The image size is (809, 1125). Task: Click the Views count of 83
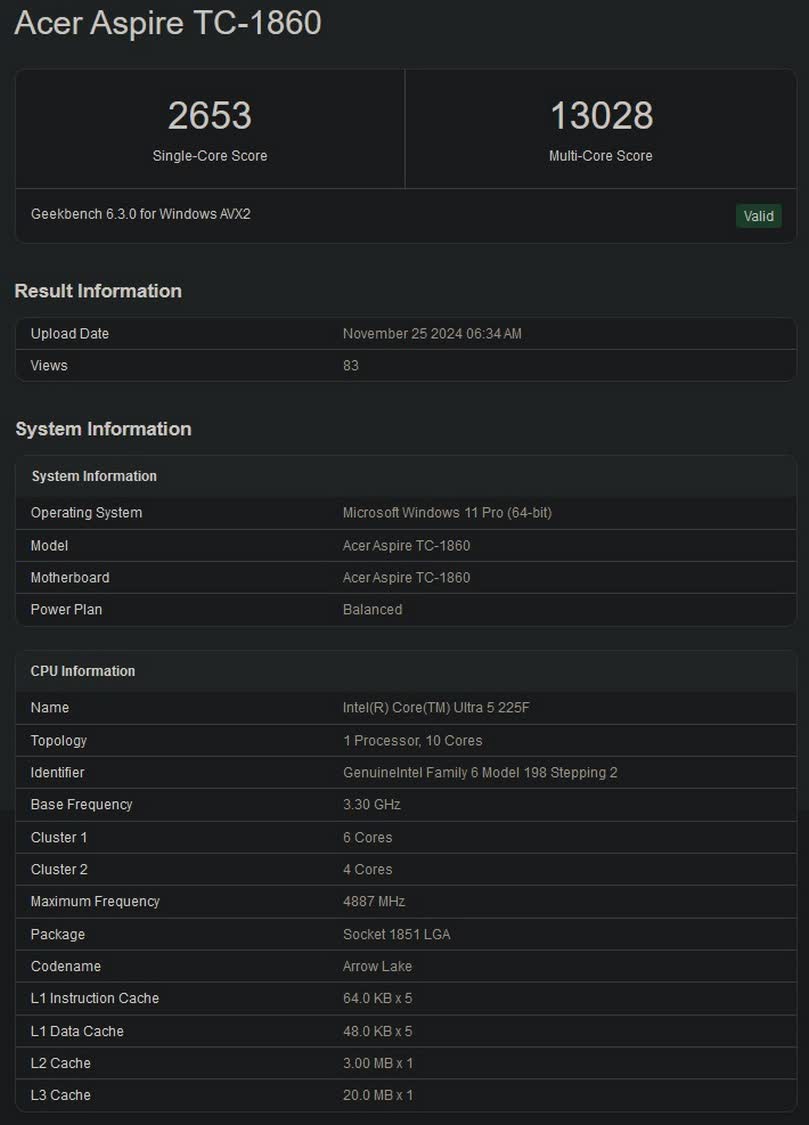[x=351, y=366]
